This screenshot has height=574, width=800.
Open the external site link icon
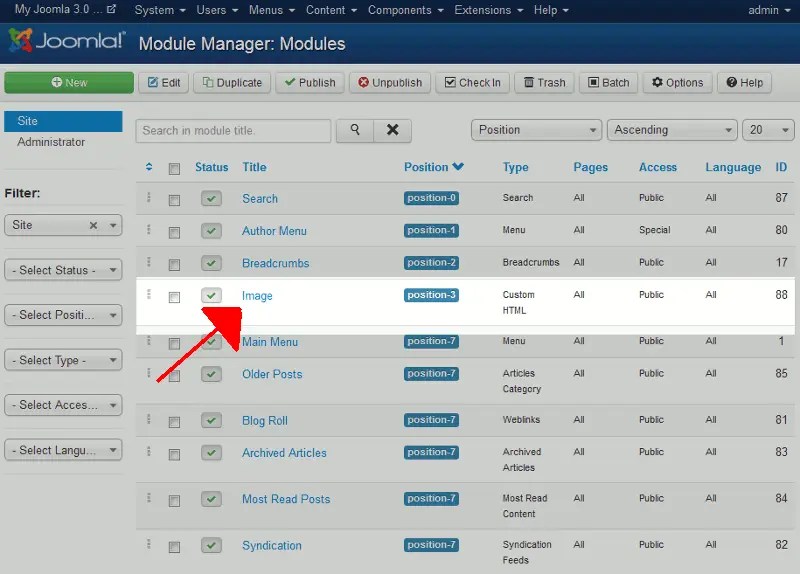coord(111,9)
